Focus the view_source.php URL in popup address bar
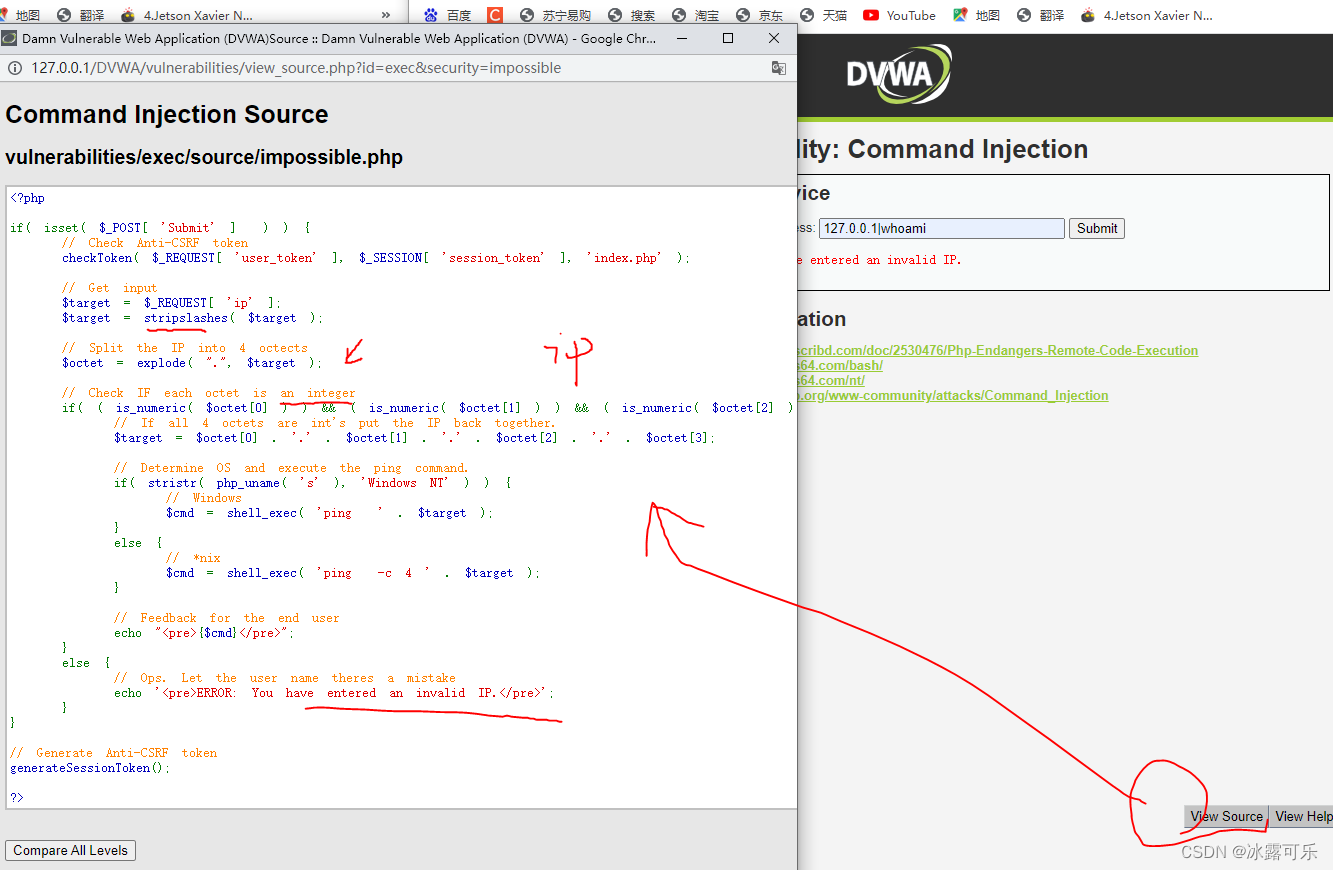Screen dimensions: 1333x870 coord(296,68)
